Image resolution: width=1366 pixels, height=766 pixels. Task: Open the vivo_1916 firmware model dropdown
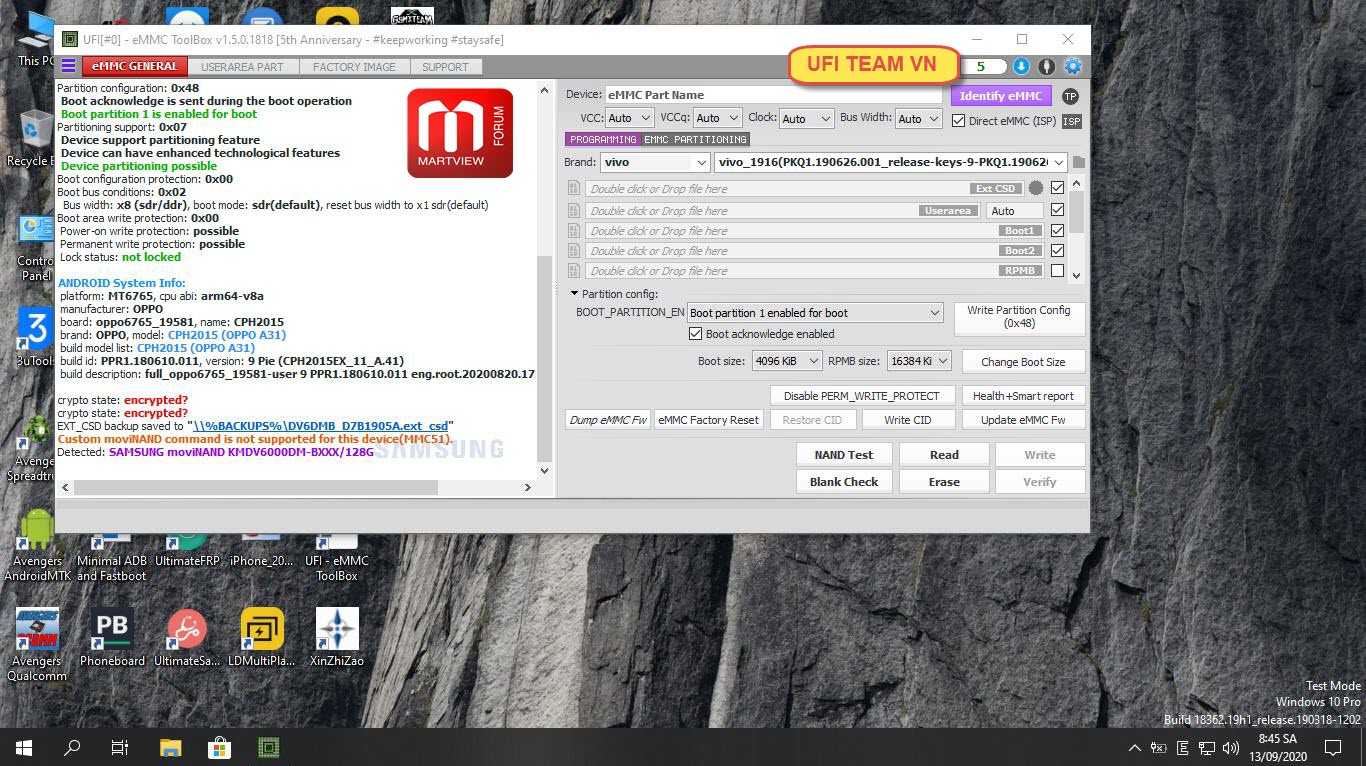pyautogui.click(x=891, y=162)
